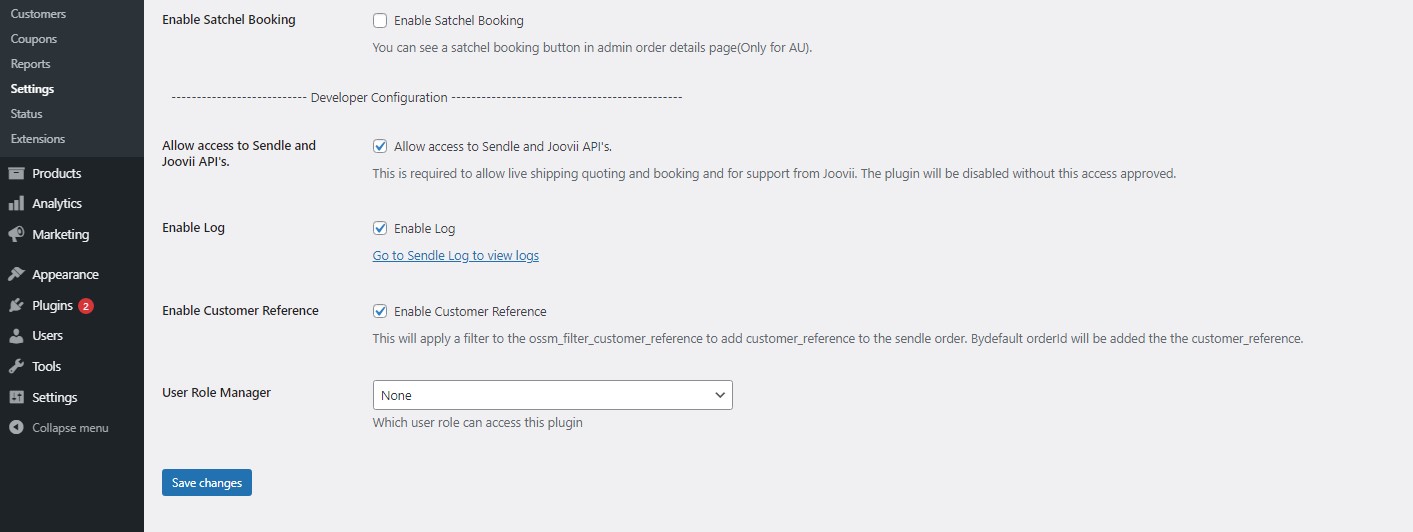Click the Products box icon in sidebar
The image size is (1413, 532).
click(16, 173)
